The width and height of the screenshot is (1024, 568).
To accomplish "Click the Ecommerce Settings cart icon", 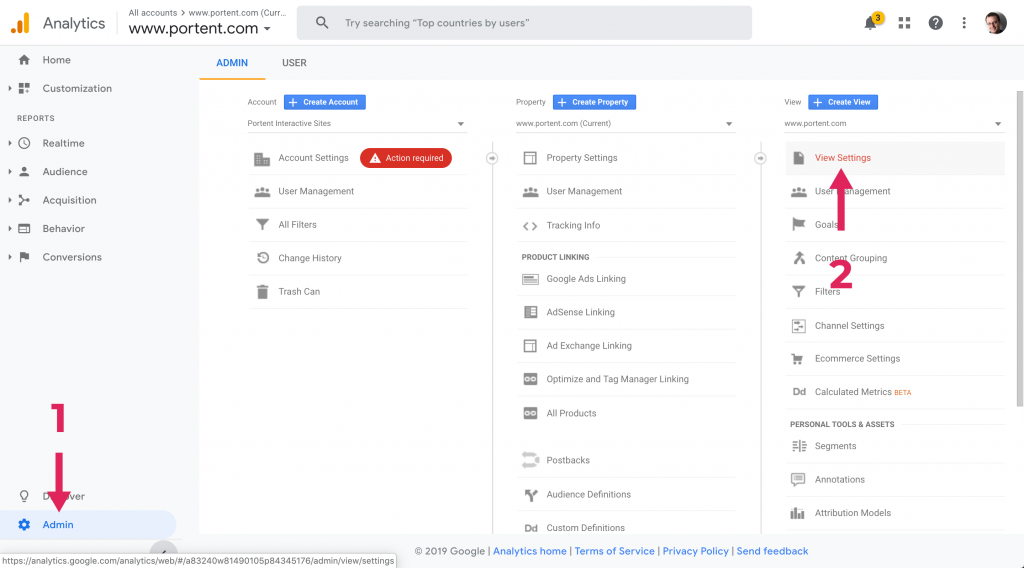I will click(x=798, y=359).
